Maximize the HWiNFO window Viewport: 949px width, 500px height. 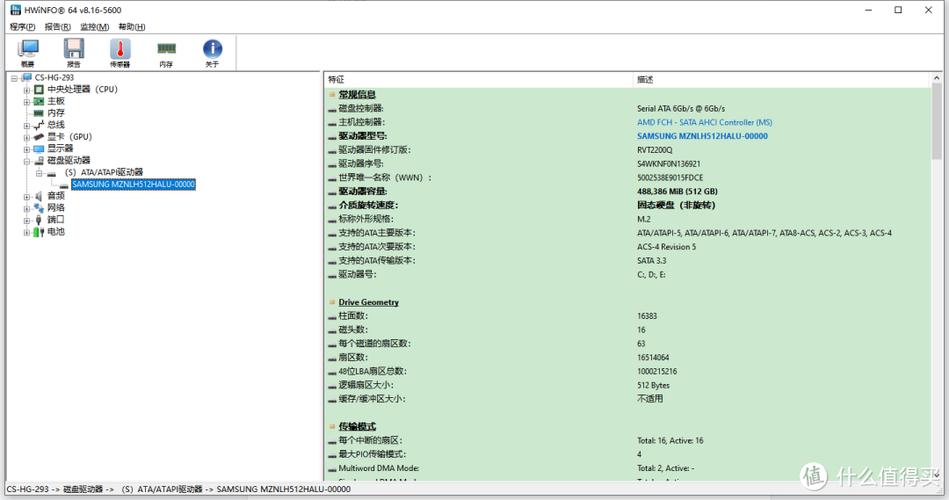(898, 10)
